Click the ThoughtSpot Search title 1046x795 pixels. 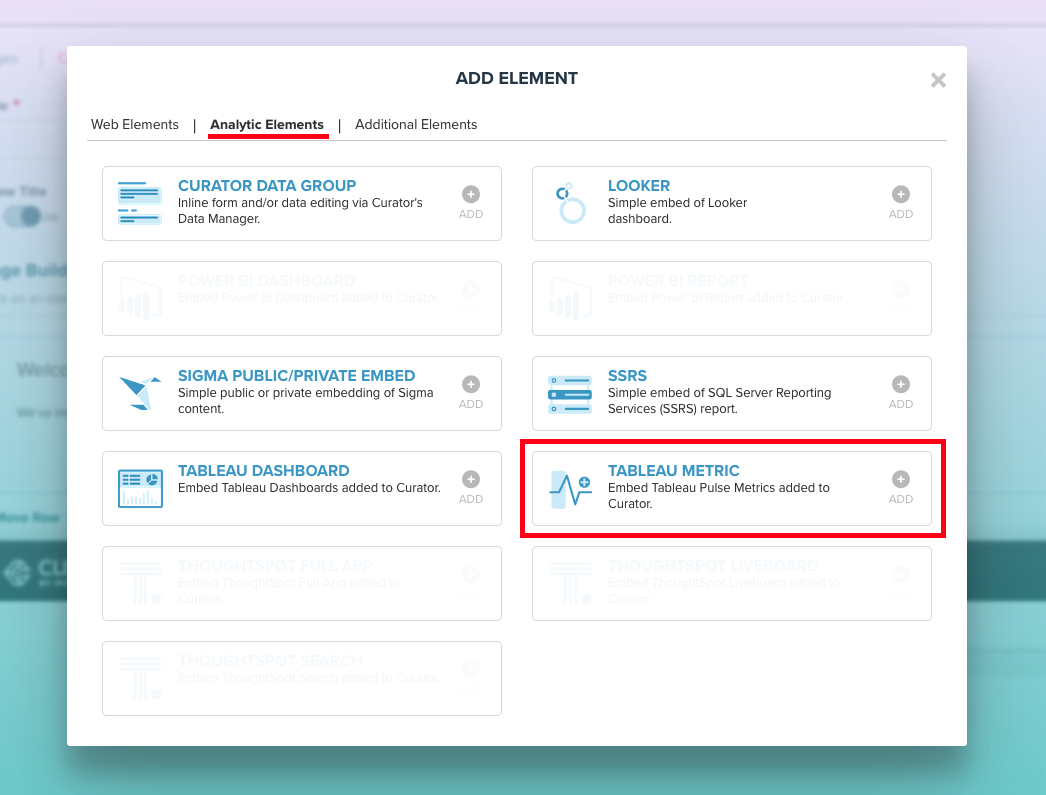[x=270, y=661]
